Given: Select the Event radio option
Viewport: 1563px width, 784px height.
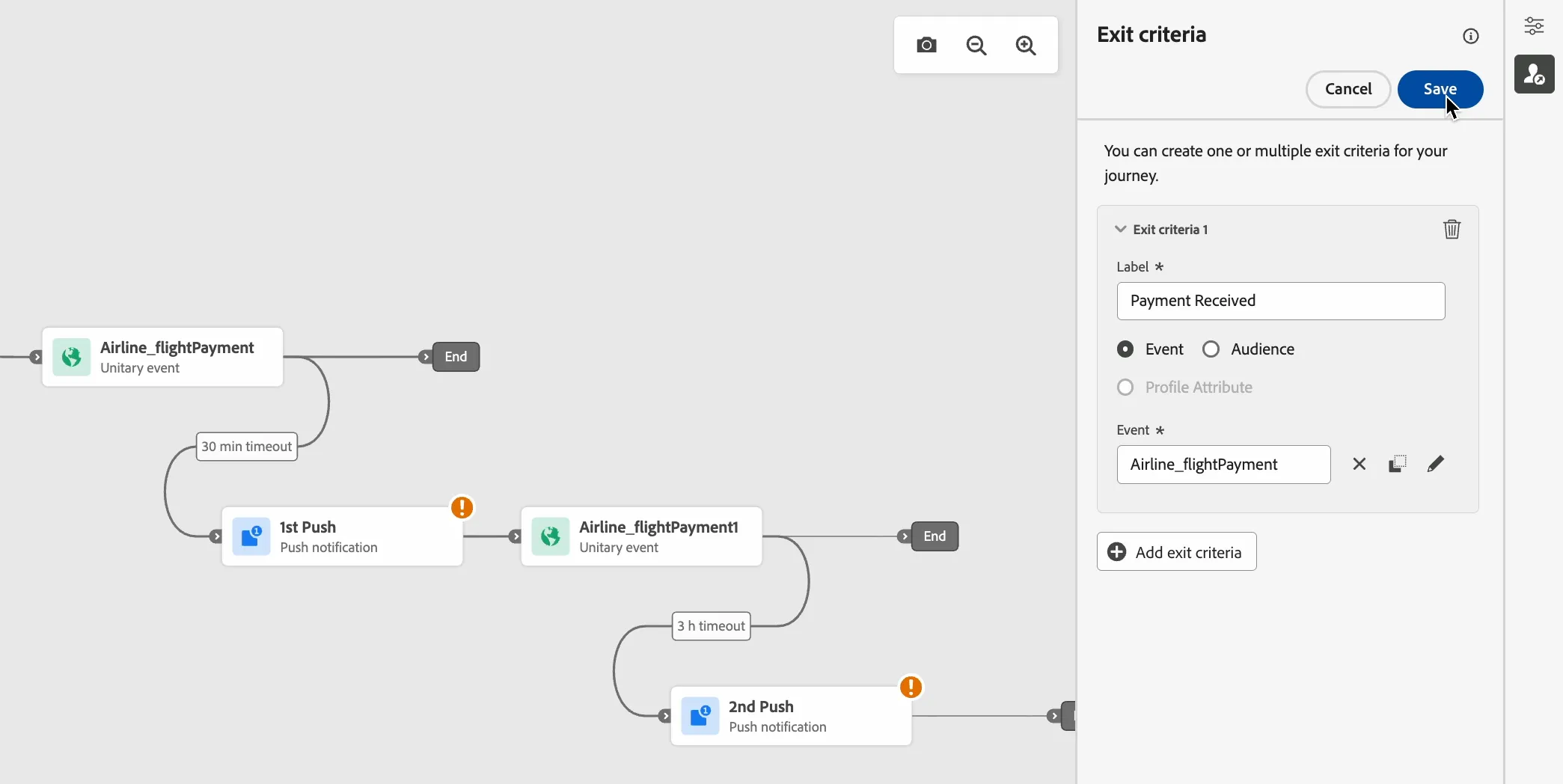Looking at the screenshot, I should (1125, 349).
